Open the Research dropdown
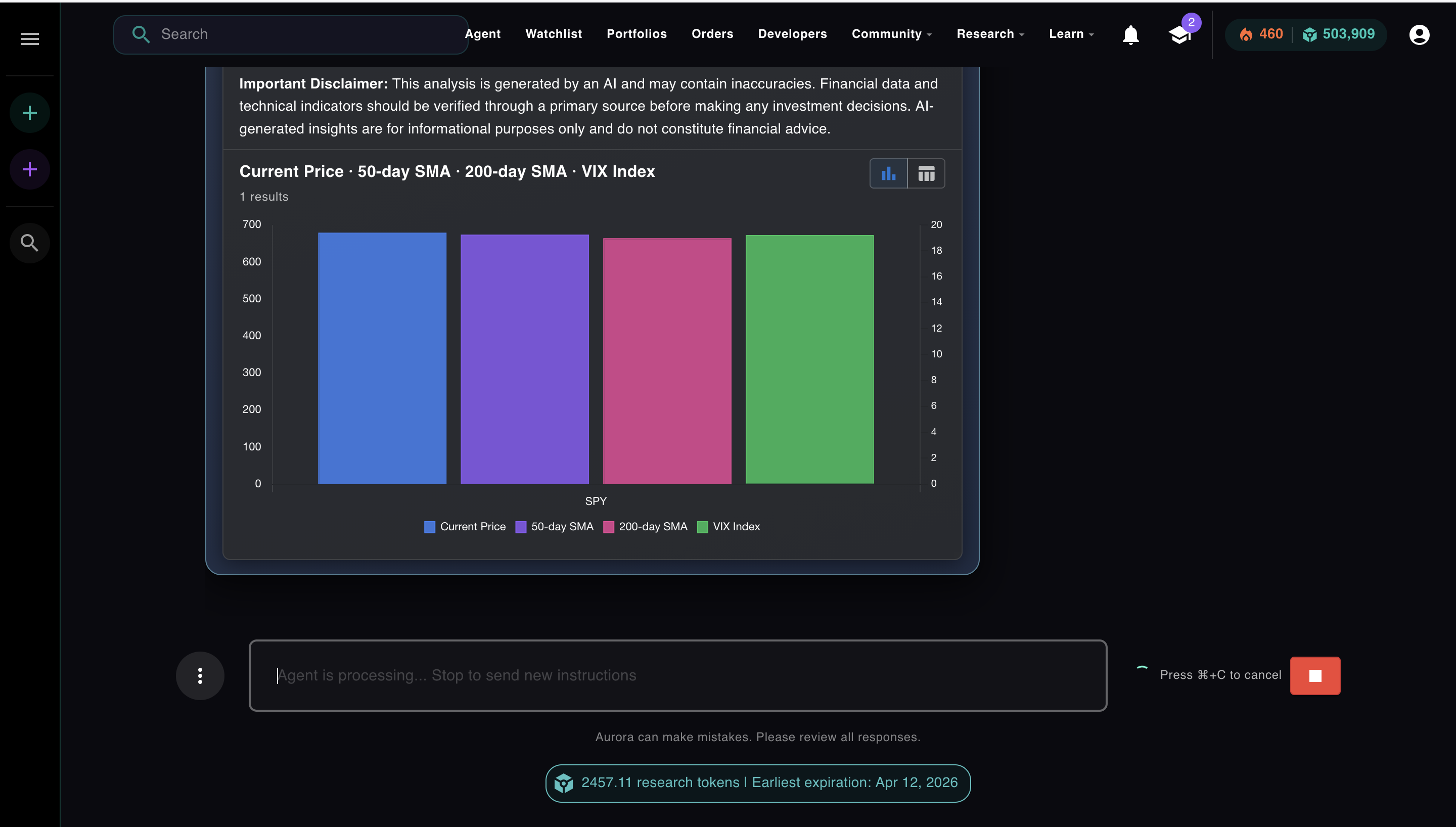 pyautogui.click(x=990, y=33)
